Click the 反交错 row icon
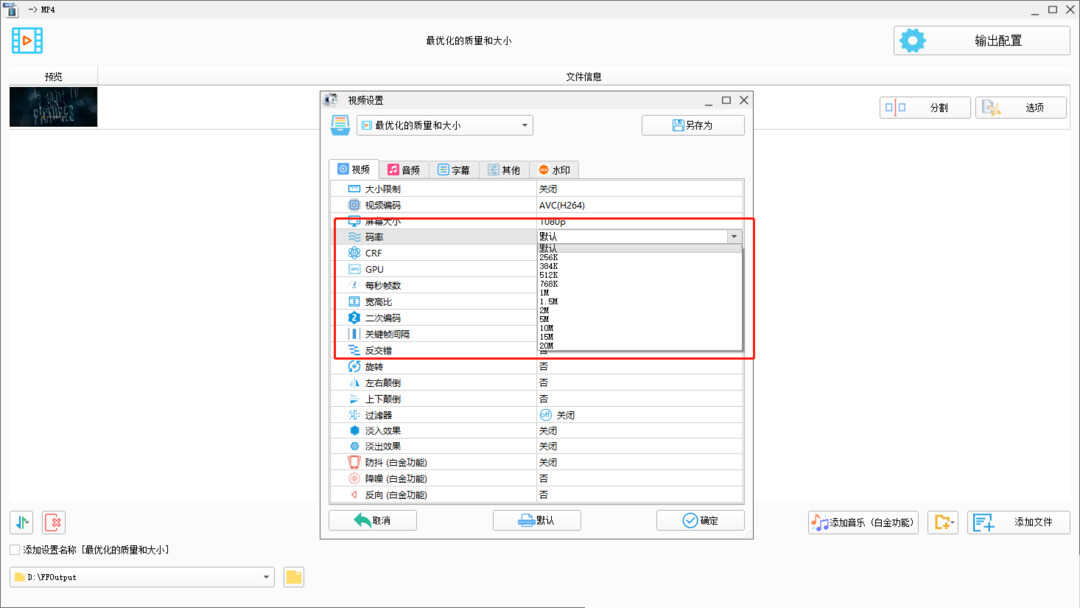The image size is (1080, 608). pos(354,350)
